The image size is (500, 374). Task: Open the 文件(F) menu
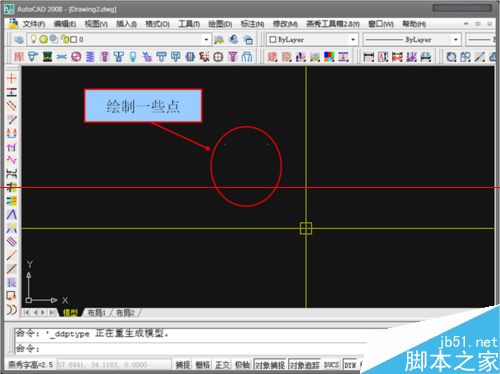pyautogui.click(x=34, y=24)
